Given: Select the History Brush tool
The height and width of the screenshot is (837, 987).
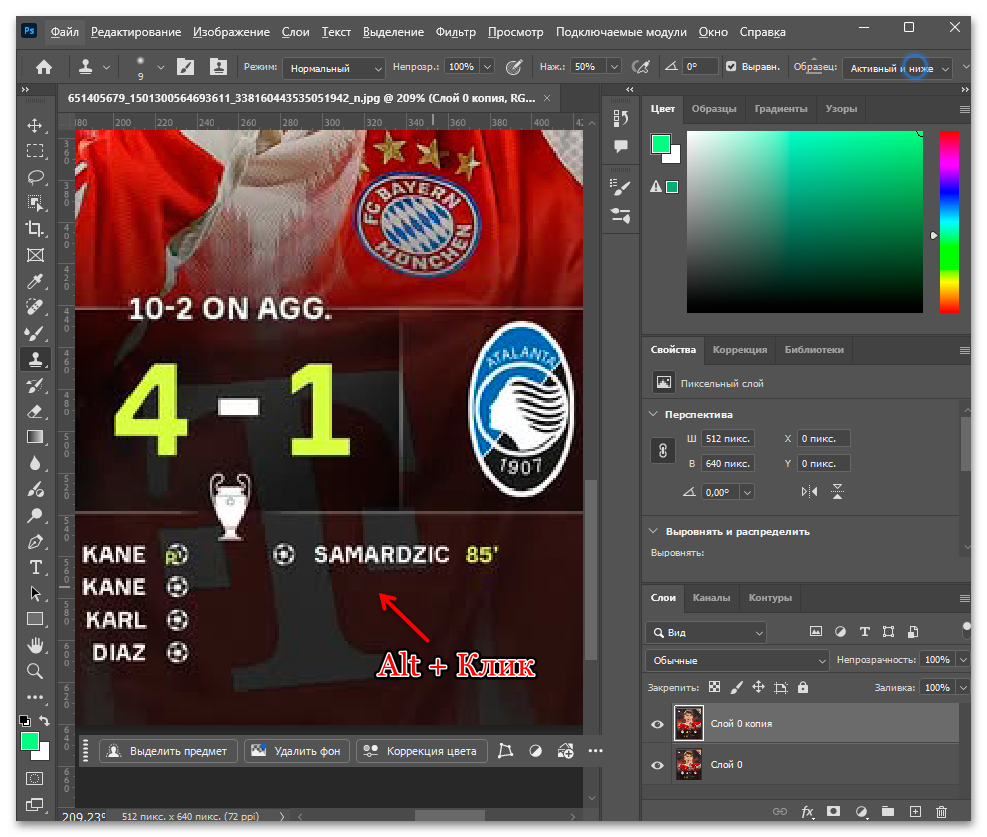Looking at the screenshot, I should [35, 385].
